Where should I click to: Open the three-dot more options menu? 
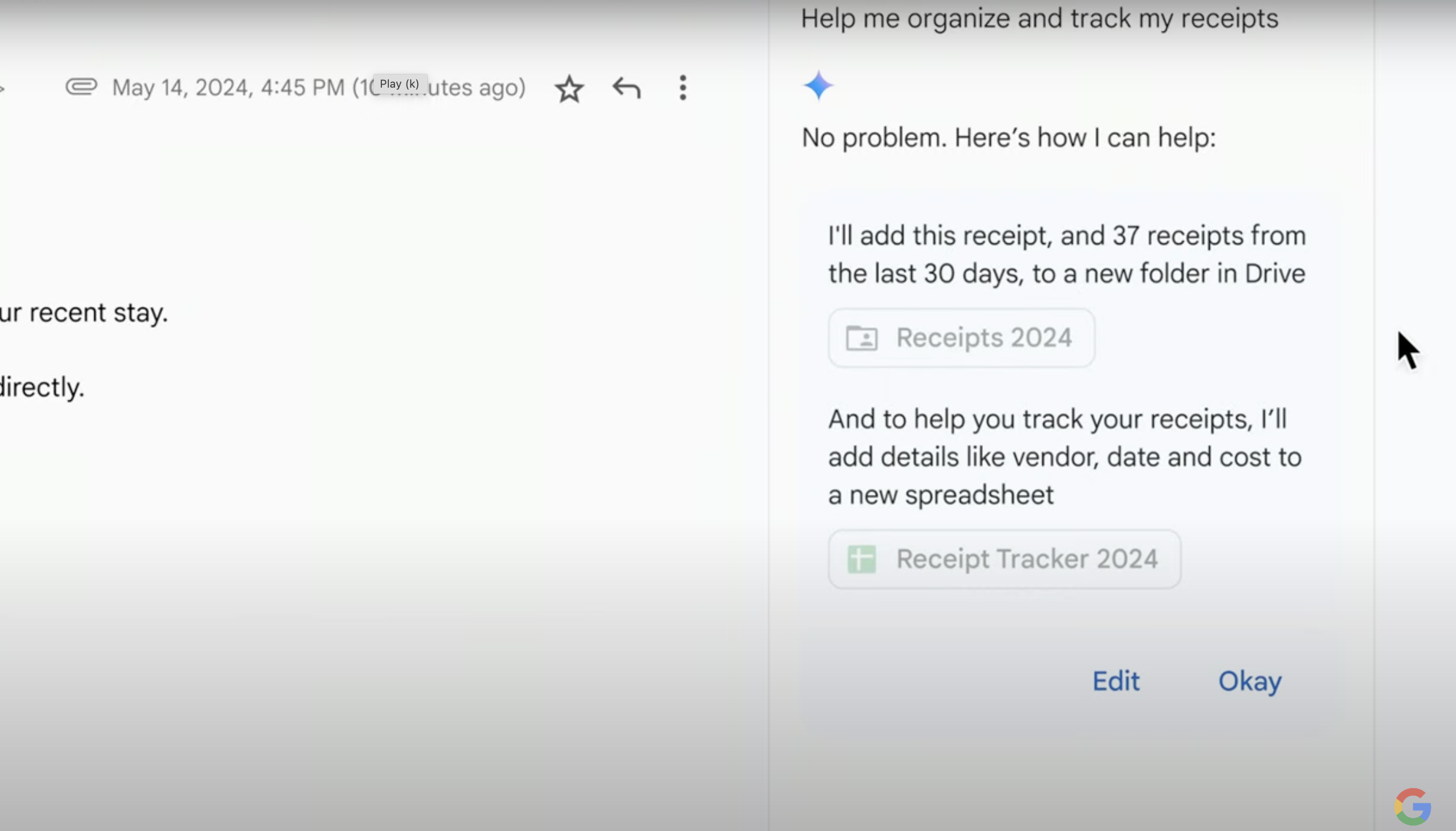[x=683, y=88]
